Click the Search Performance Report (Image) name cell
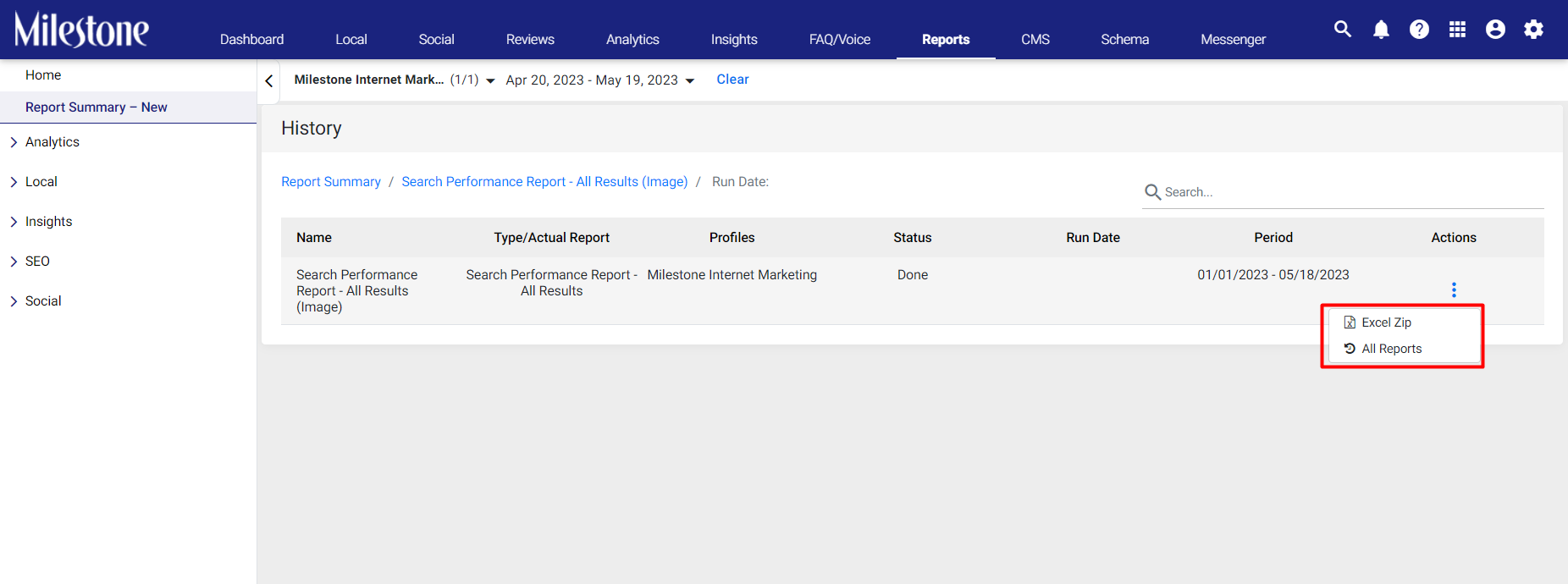This screenshot has height=584, width=1568. [x=356, y=291]
